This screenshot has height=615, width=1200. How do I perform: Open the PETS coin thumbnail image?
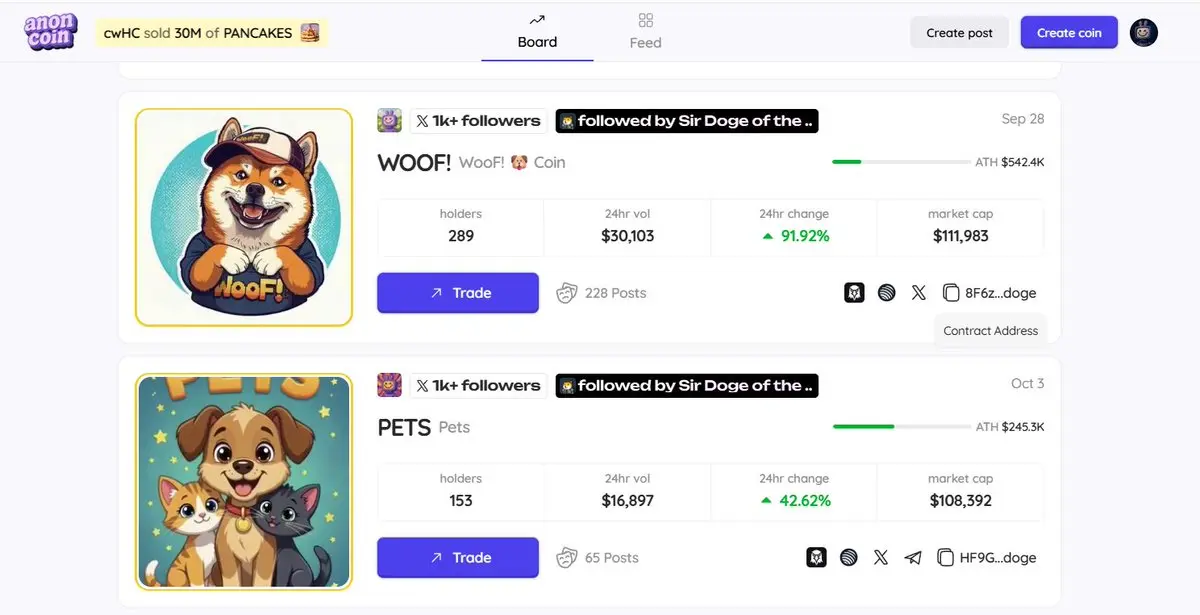244,481
